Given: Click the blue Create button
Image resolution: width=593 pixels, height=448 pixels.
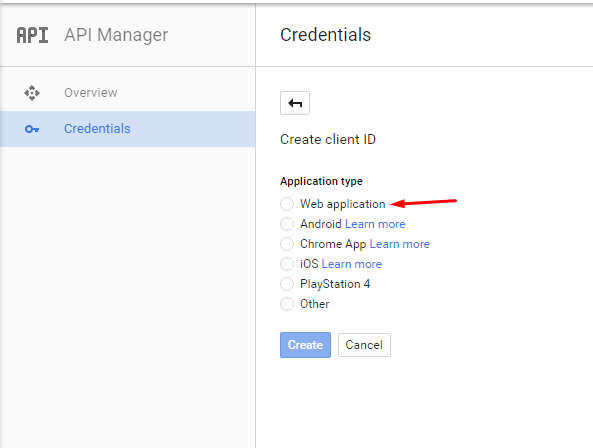Looking at the screenshot, I should click(305, 345).
